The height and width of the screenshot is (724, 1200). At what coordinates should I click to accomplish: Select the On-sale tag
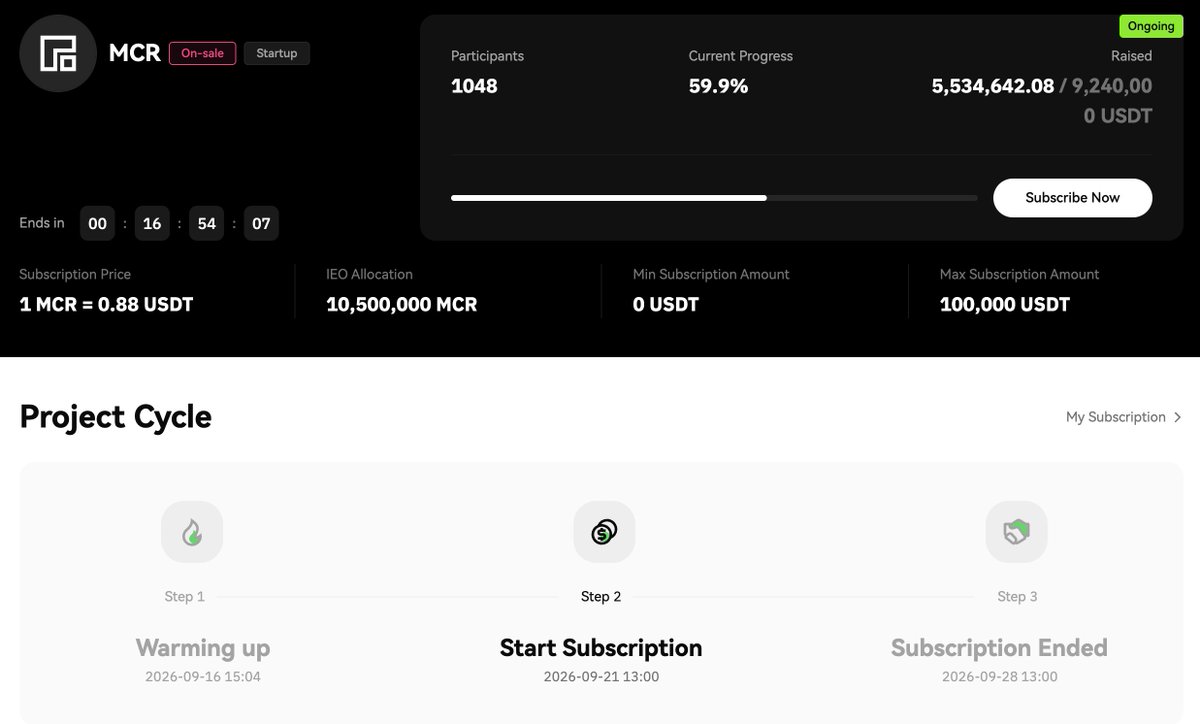[x=202, y=53]
